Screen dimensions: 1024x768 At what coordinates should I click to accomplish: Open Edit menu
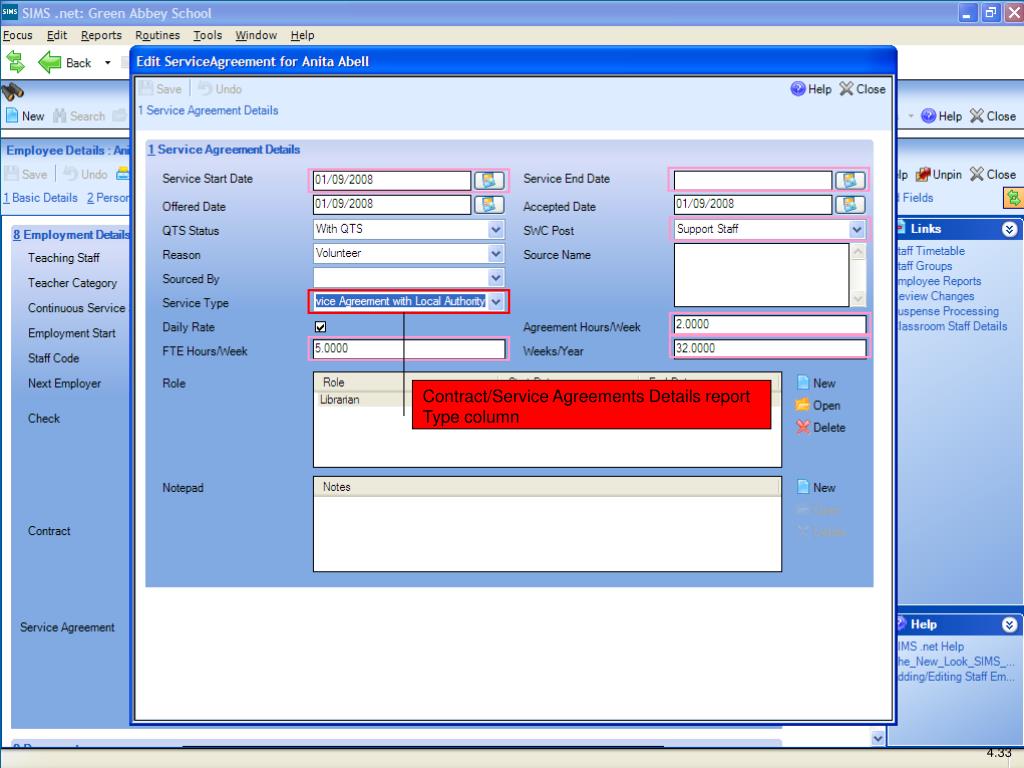point(57,35)
